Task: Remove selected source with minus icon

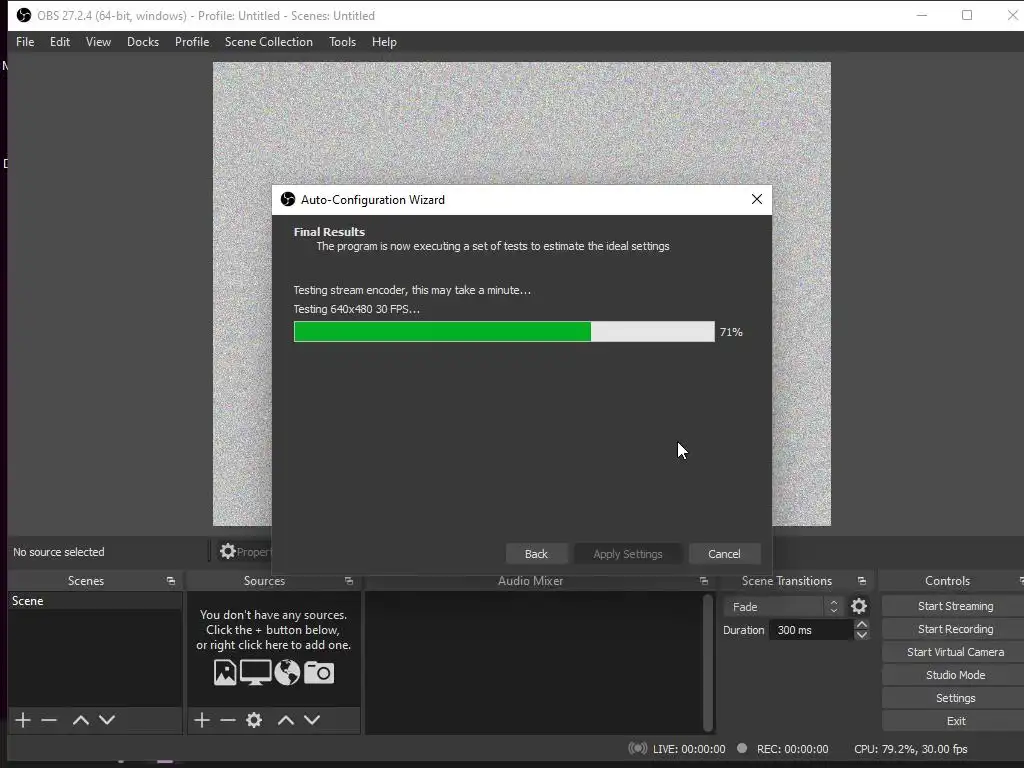Action: click(227, 720)
